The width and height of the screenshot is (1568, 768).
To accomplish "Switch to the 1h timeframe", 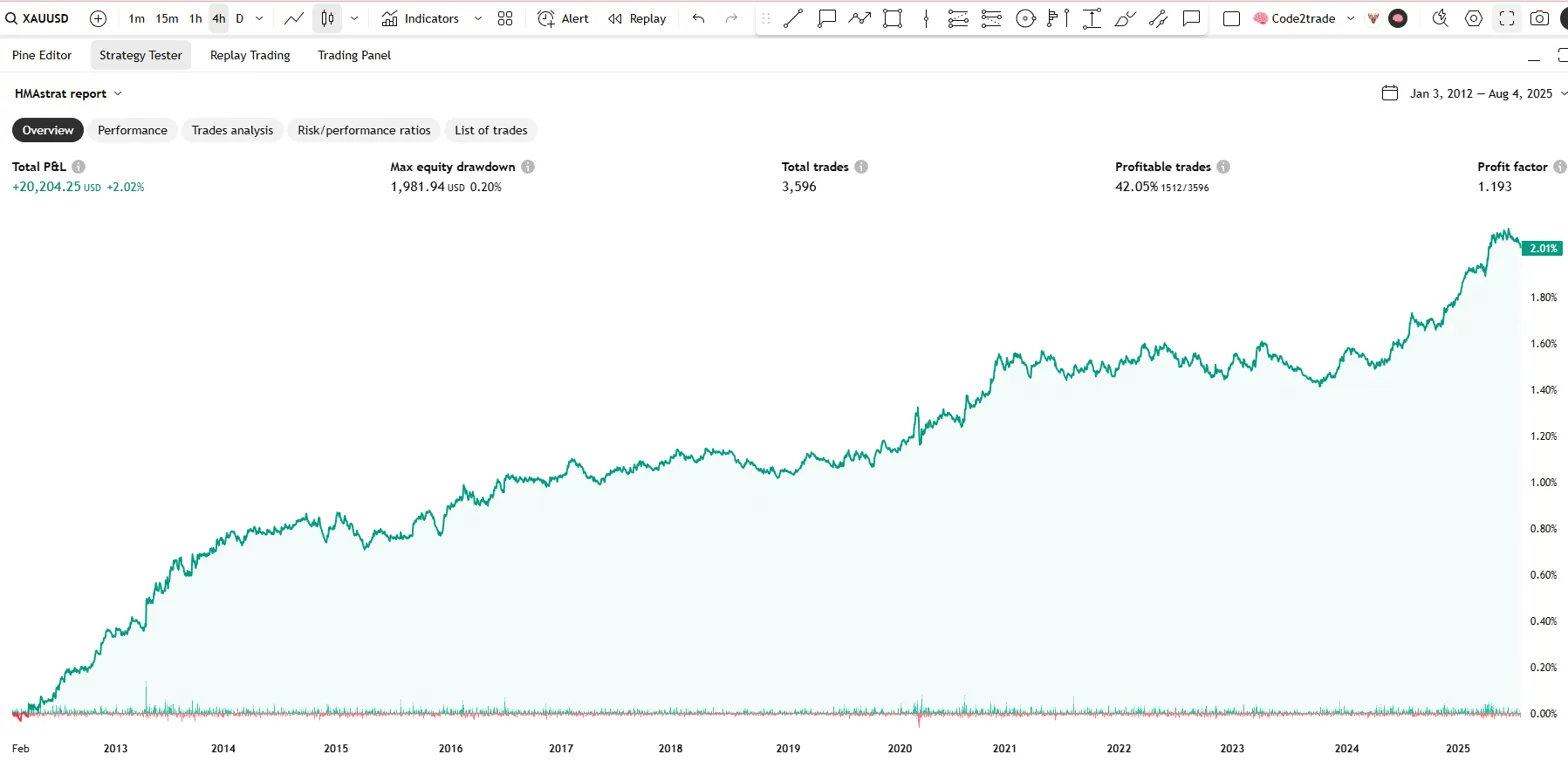I will click(196, 18).
